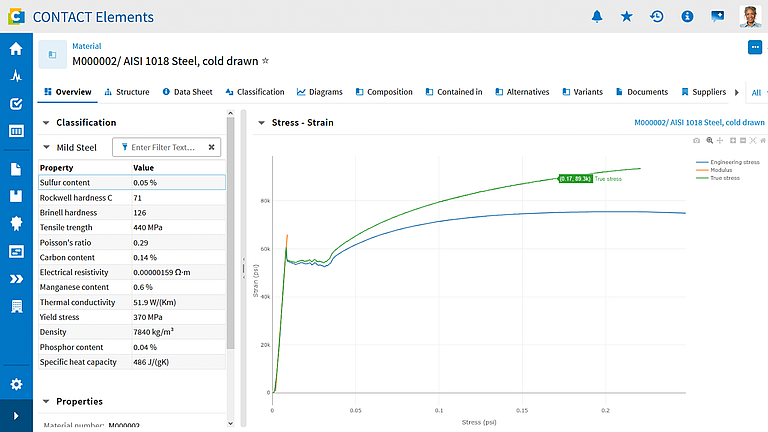Toggle True stress legend entry
The image size is (768, 432).
click(x=718, y=178)
